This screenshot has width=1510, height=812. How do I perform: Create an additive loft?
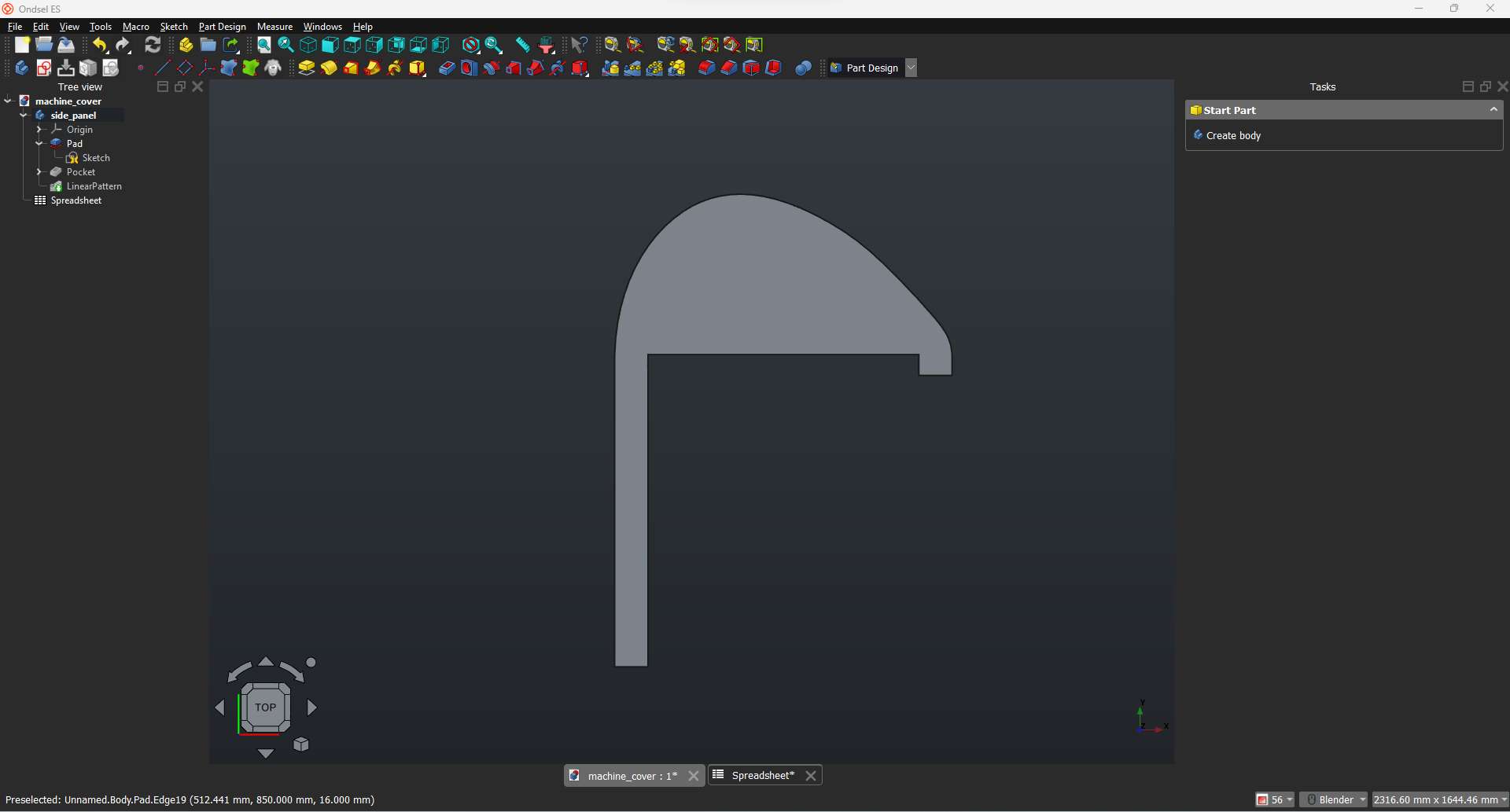point(351,68)
